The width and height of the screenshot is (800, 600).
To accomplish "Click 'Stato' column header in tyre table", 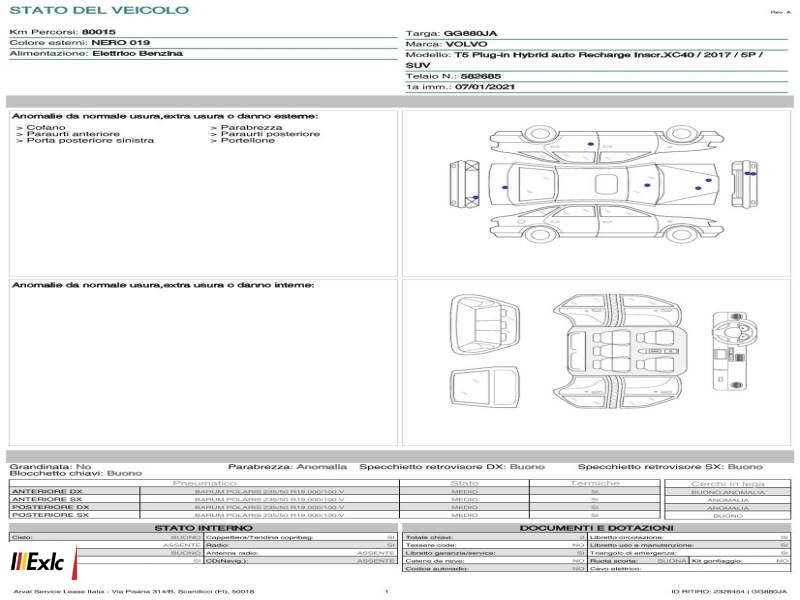I will tap(464, 483).
